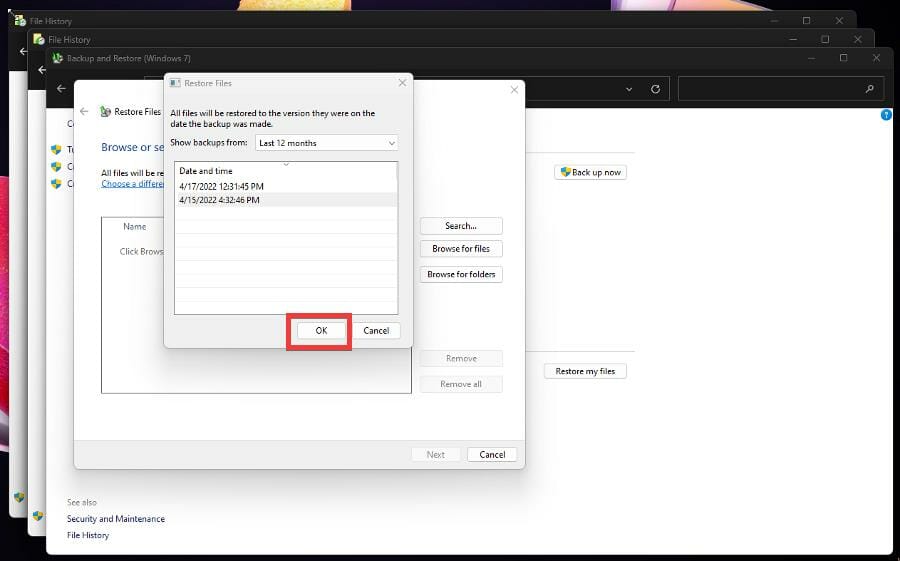Click the search box in Backup and Restore
The width and height of the screenshot is (900, 561).
click(x=781, y=89)
